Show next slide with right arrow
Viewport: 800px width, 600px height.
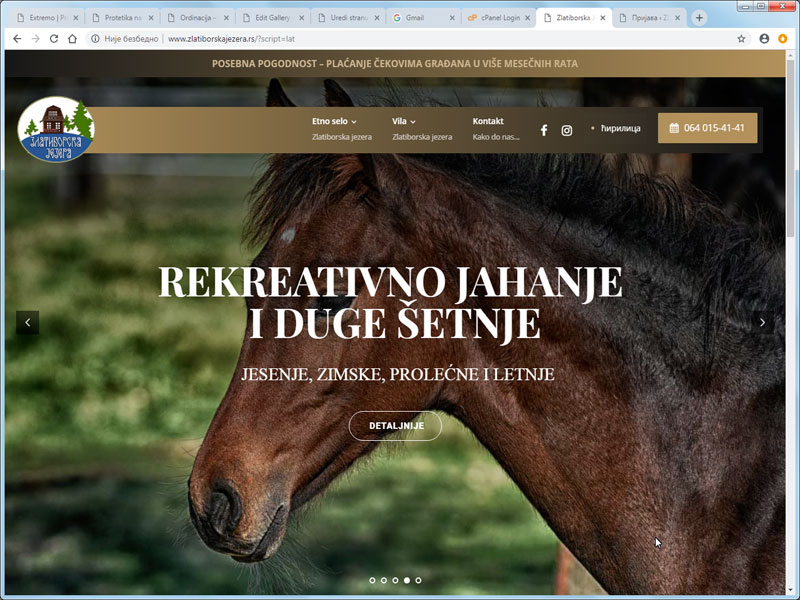(762, 322)
